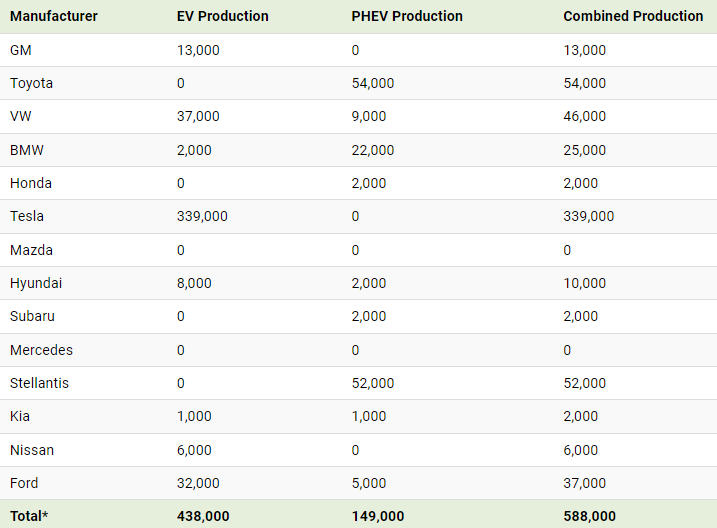Select Nissan's EV production 6,000
Screen dimensions: 717x528
click(194, 450)
